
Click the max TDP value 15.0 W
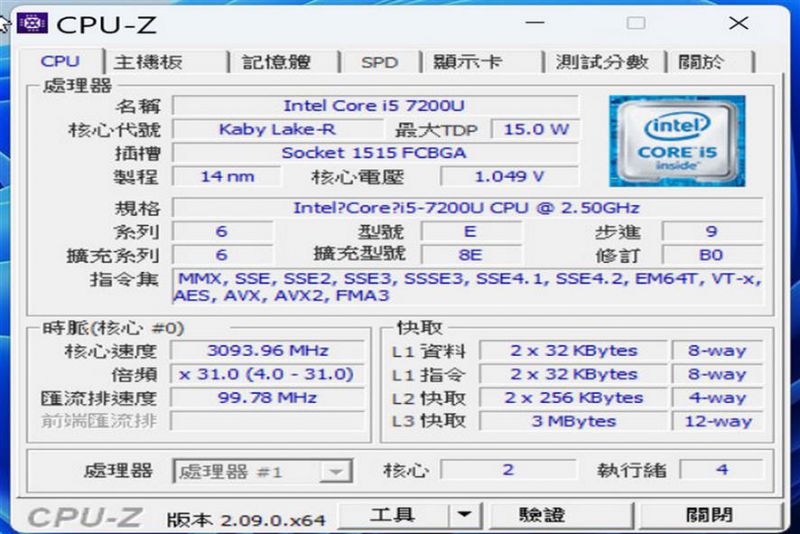coord(535,129)
